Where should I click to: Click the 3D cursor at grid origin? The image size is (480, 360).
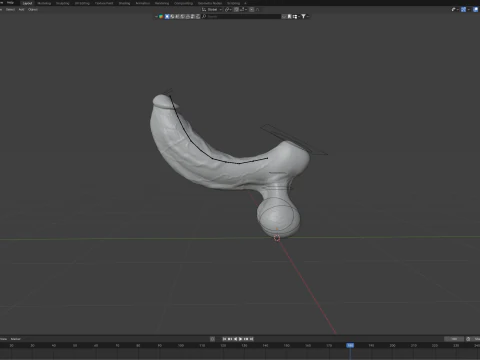pos(277,238)
